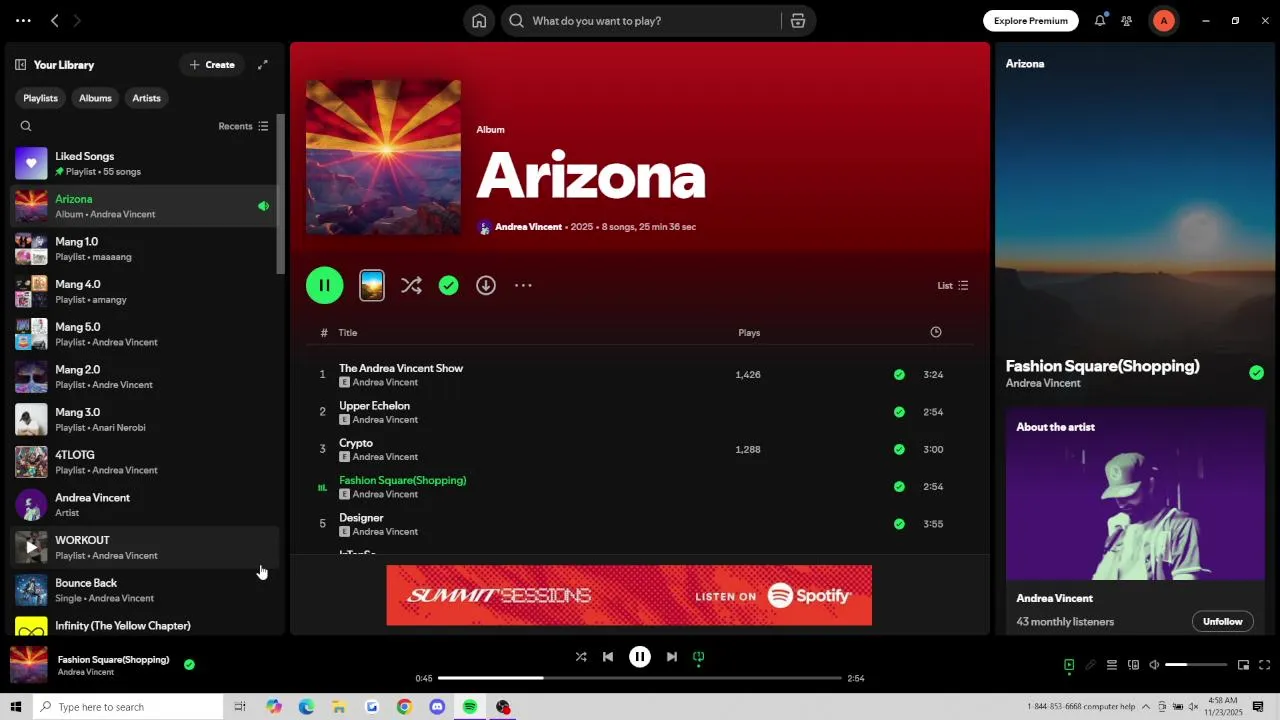Search within Your Library
This screenshot has width=1280, height=720.
(x=26, y=126)
